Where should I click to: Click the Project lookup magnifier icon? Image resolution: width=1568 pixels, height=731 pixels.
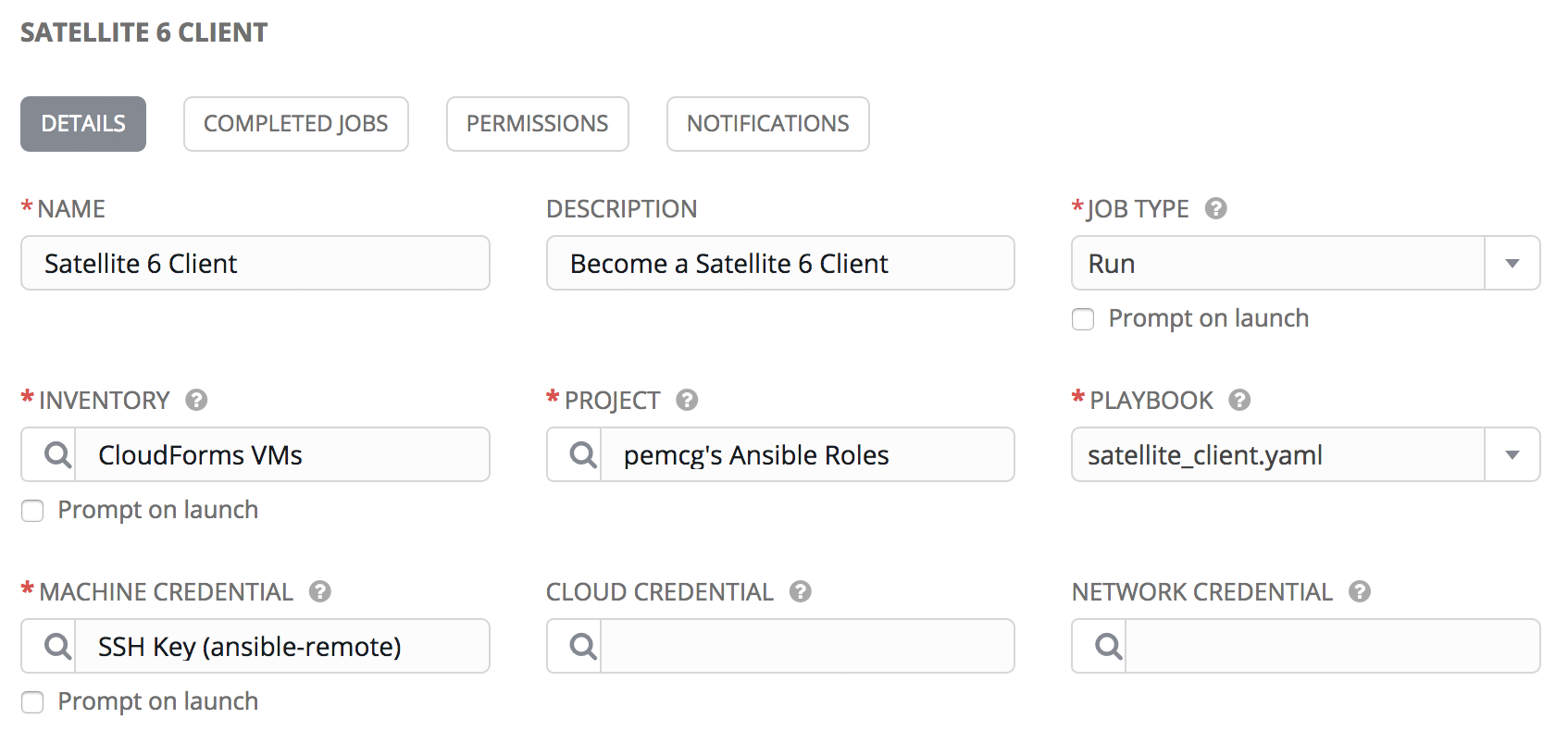coord(582,455)
